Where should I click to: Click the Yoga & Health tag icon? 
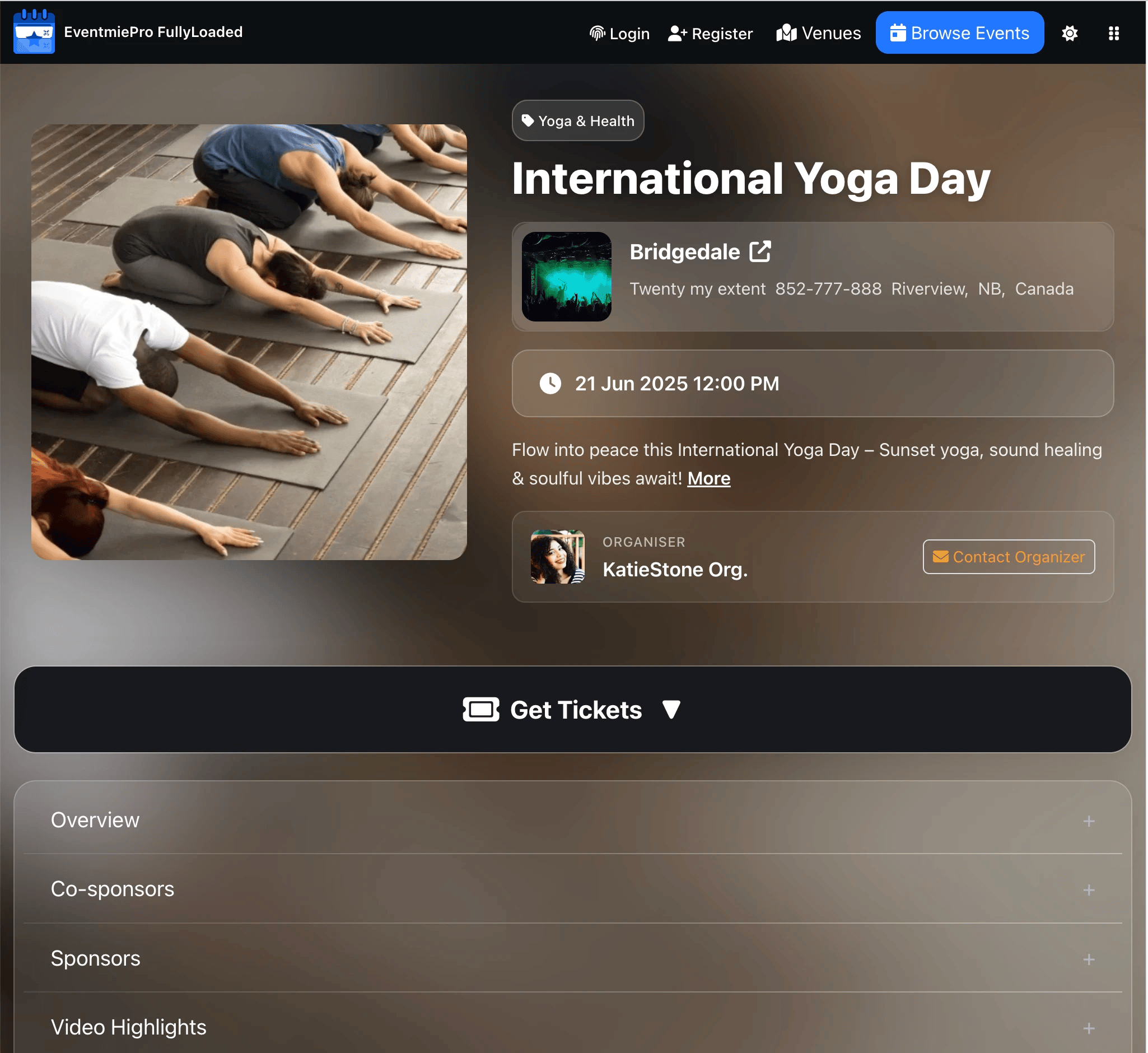(x=528, y=121)
